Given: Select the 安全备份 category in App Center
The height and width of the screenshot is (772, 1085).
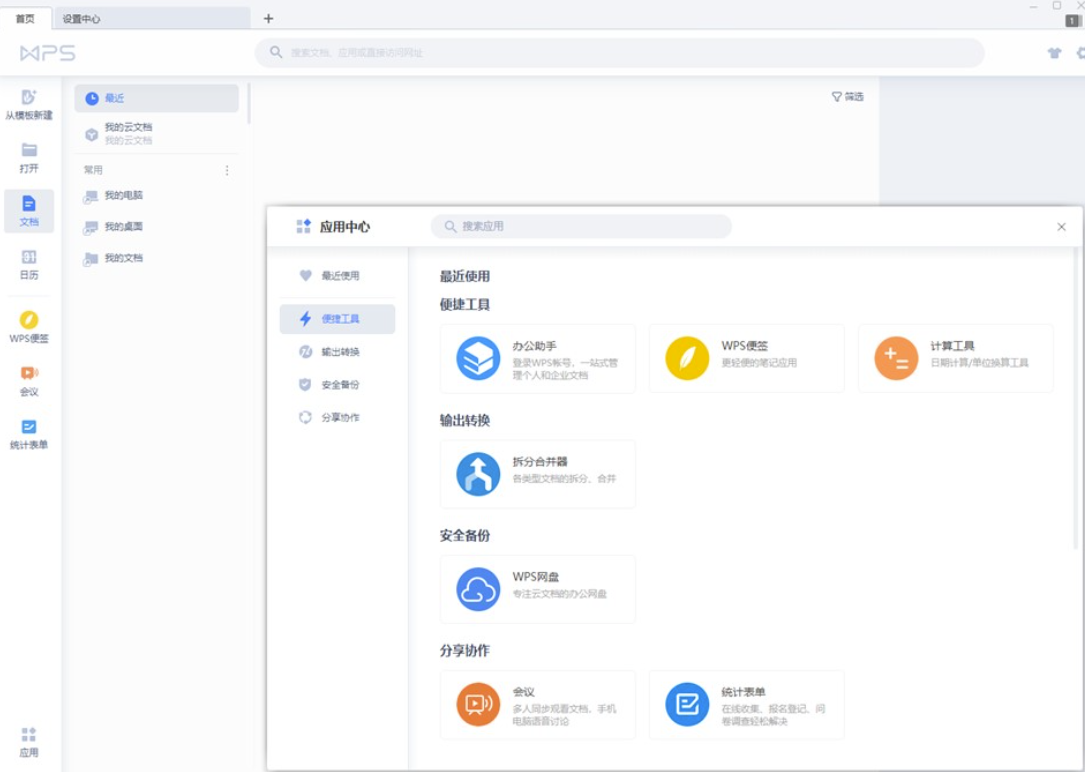Looking at the screenshot, I should tap(339, 384).
